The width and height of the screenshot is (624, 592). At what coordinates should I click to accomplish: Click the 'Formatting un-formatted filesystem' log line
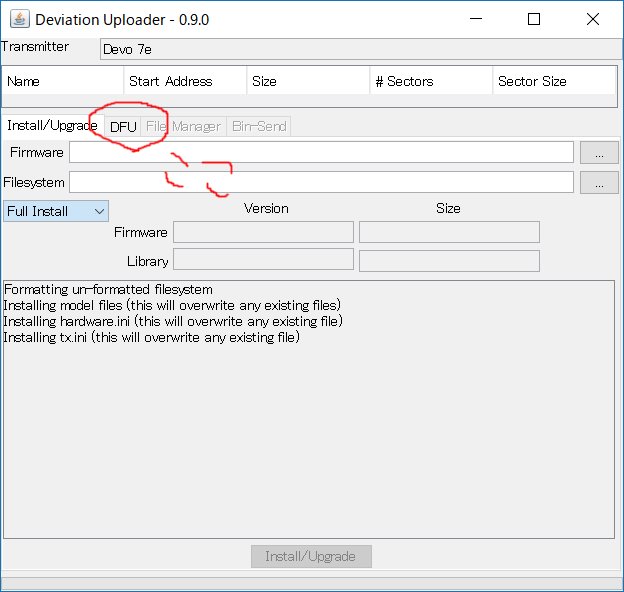coord(108,289)
